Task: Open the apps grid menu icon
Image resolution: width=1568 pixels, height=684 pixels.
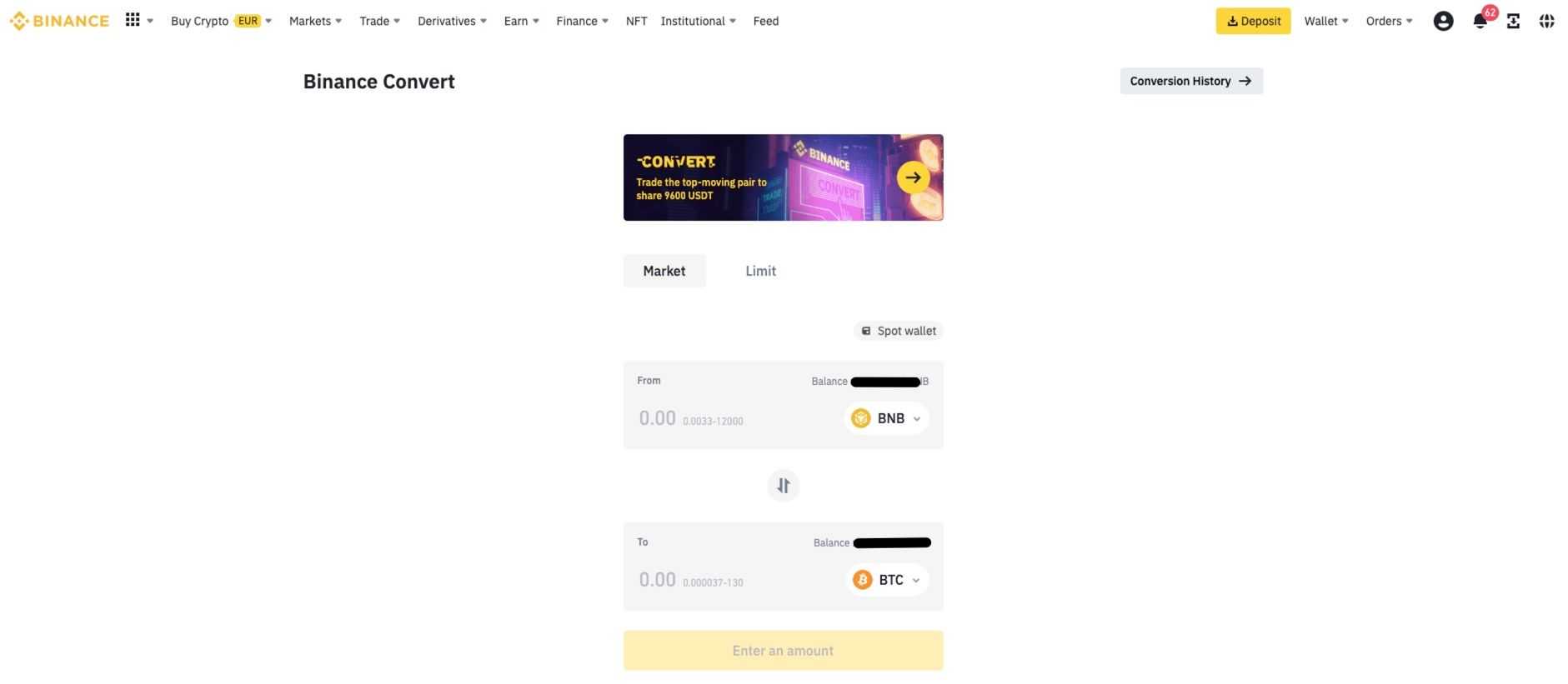Action: tap(132, 18)
